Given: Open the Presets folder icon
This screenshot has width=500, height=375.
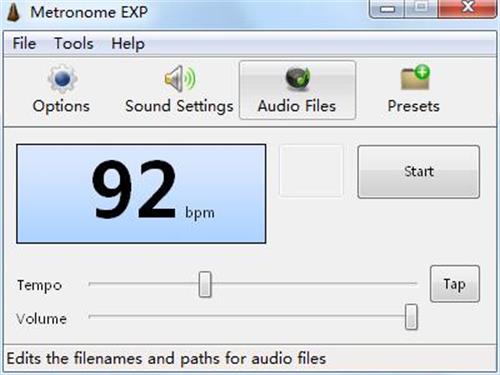Looking at the screenshot, I should coord(415,77).
